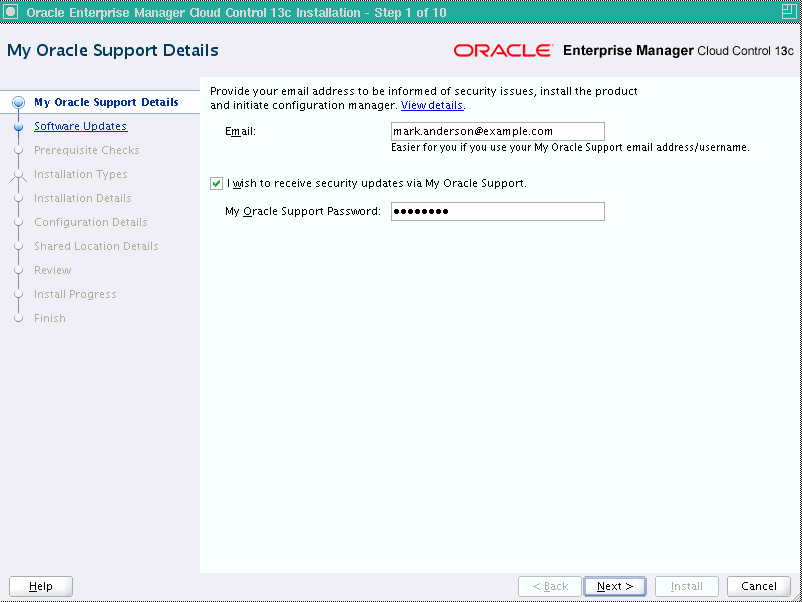Viewport: 802px width, 602px height.
Task: Click the window menu icon in title bar
Action: coord(11,11)
